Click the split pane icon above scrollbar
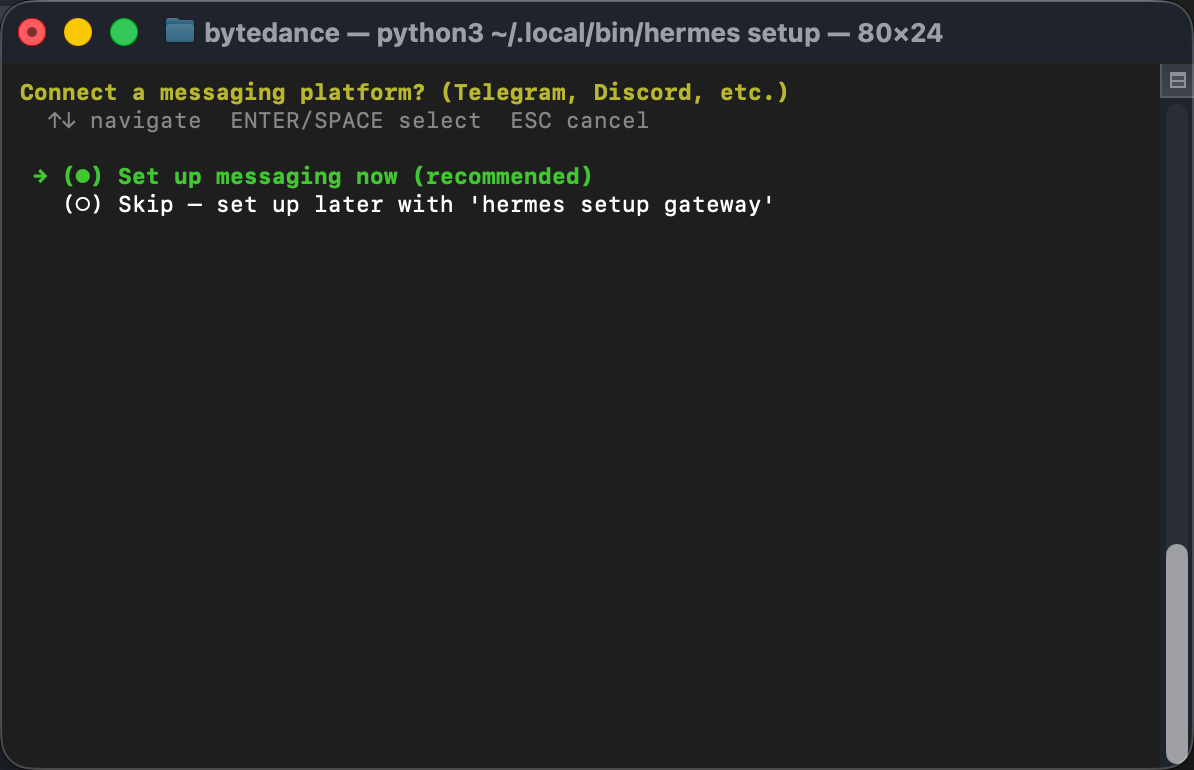 [x=1177, y=81]
